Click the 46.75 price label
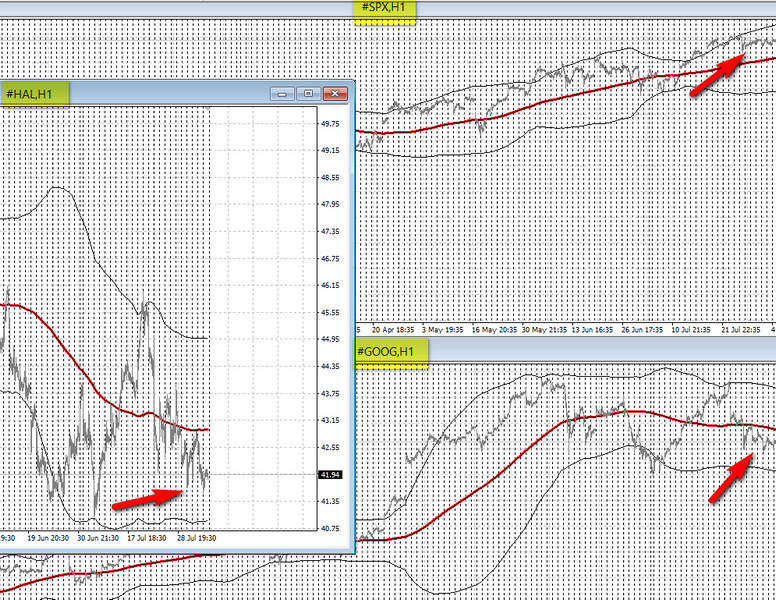Image resolution: width=776 pixels, height=600 pixels. (x=330, y=258)
